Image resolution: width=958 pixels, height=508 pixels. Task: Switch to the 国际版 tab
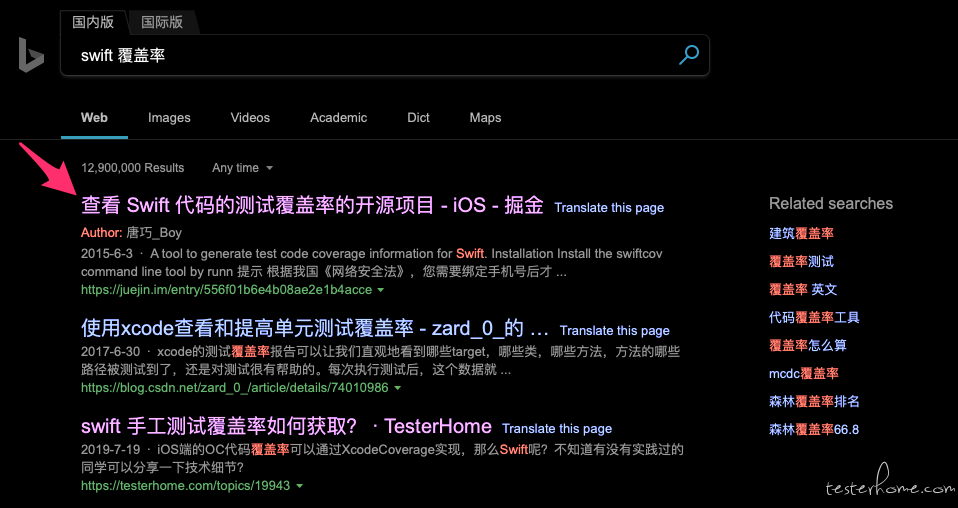162,22
